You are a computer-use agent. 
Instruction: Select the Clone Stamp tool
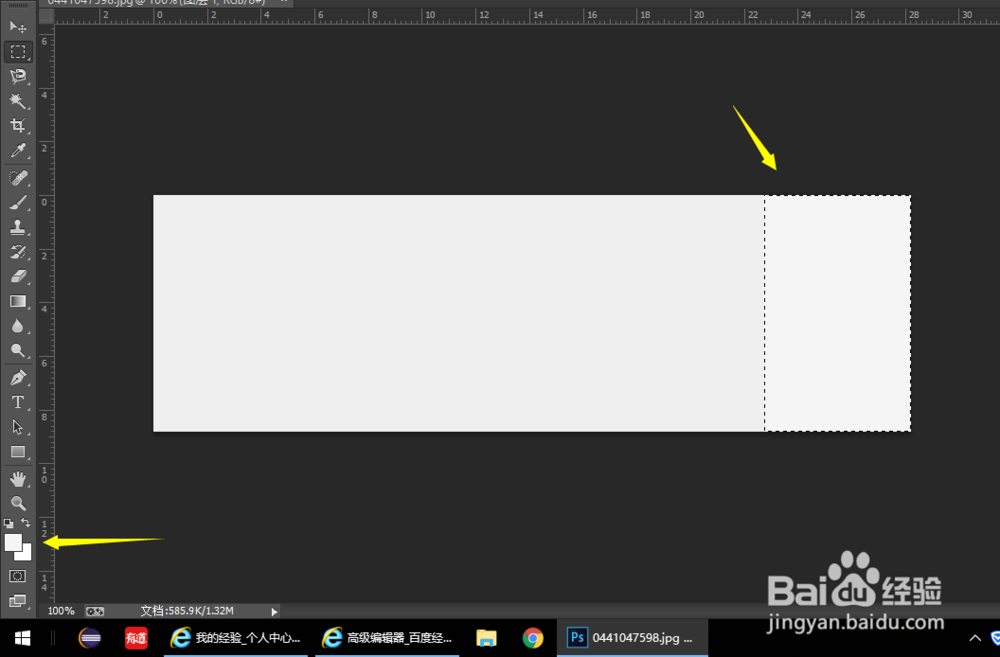click(18, 227)
